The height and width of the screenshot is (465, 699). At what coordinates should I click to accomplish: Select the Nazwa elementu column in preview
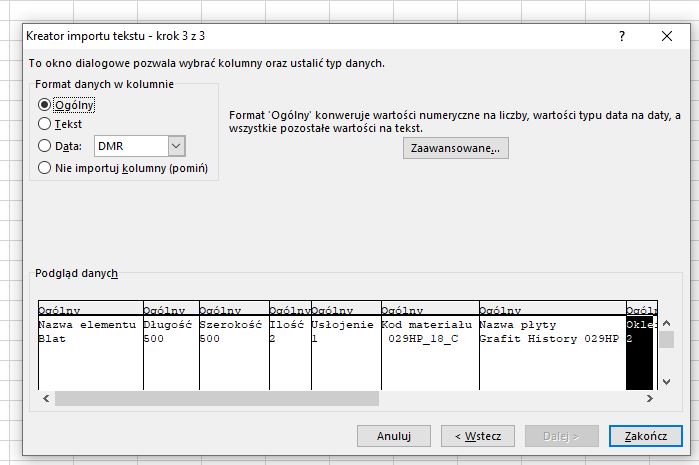click(x=90, y=340)
